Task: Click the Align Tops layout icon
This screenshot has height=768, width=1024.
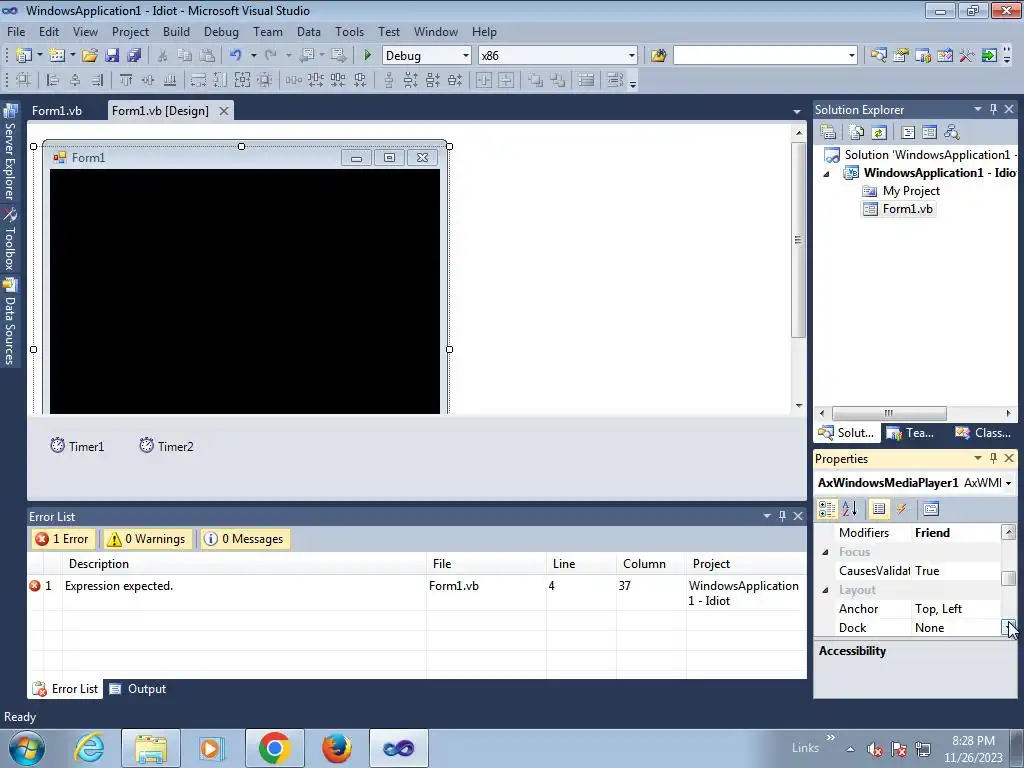Action: [x=126, y=80]
